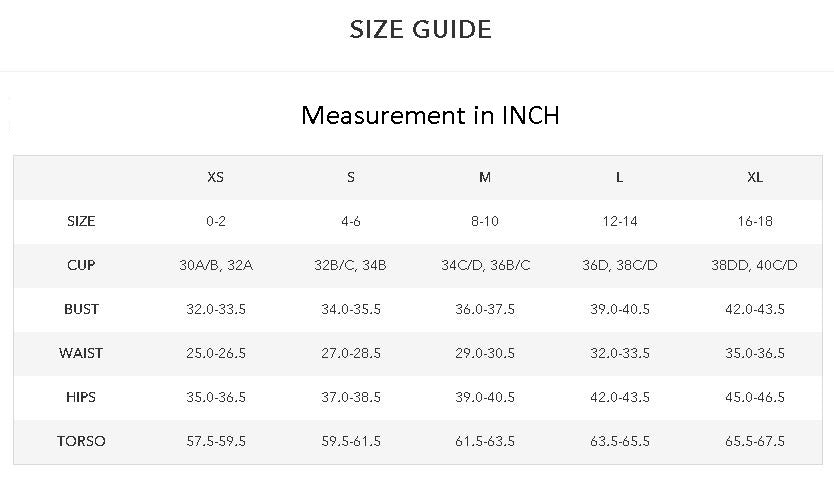This screenshot has width=834, height=489.
Task: Select the S column header
Action: (351, 177)
